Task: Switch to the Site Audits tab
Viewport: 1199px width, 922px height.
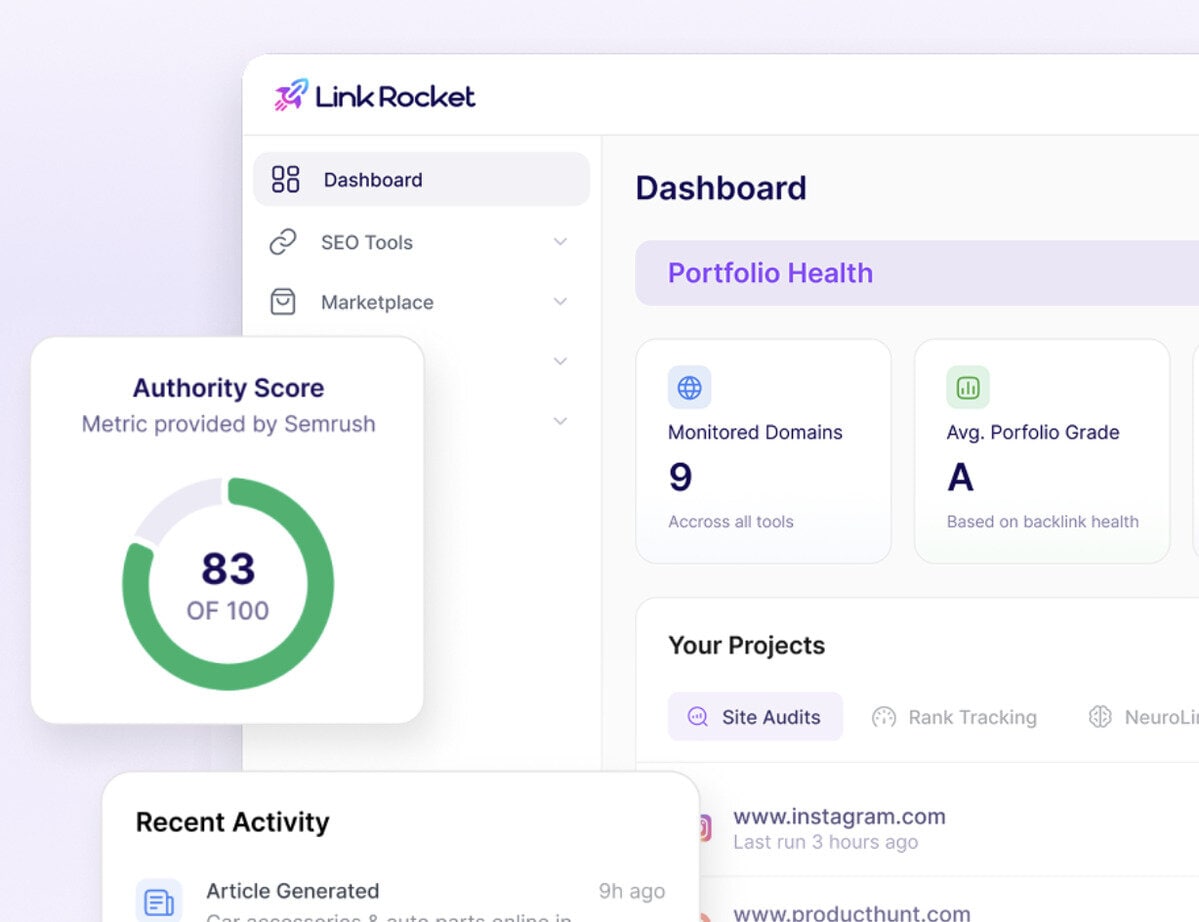Action: point(755,716)
